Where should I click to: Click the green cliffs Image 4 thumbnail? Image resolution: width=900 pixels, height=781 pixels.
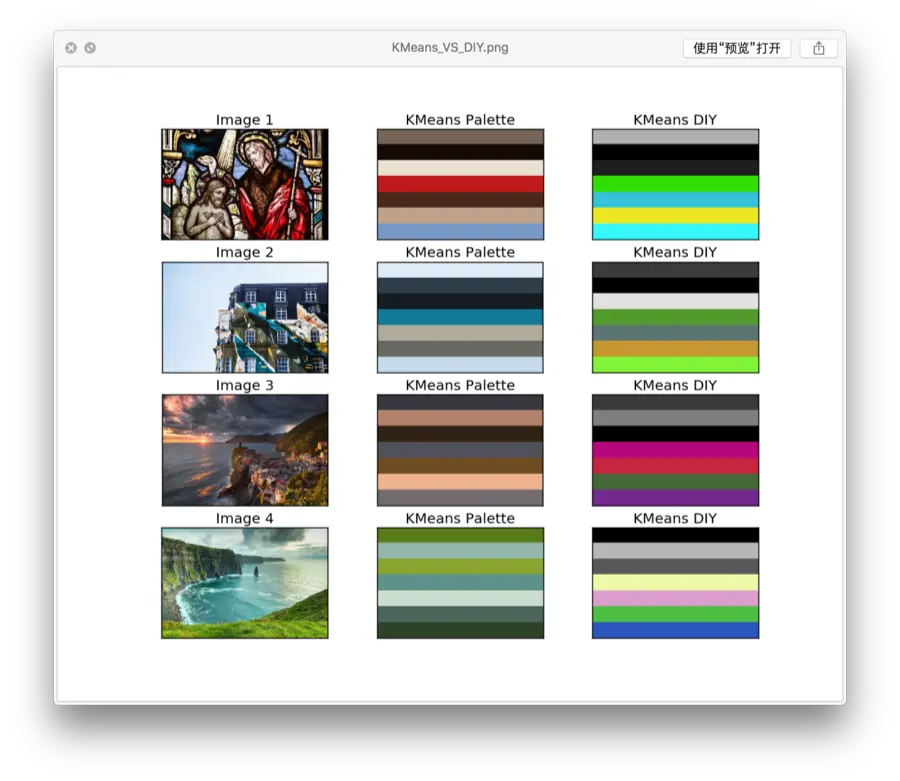[x=245, y=583]
